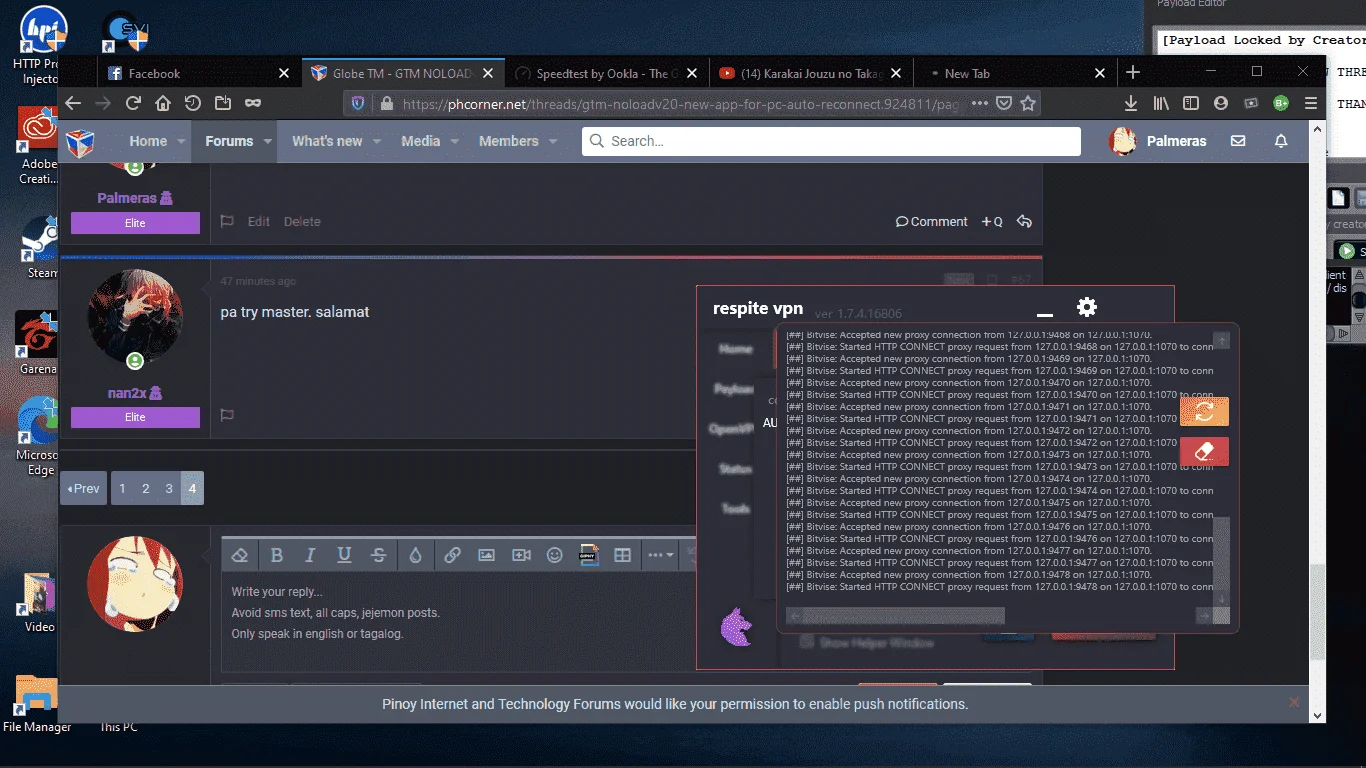Viewport: 1366px width, 768px height.
Task: Open the editor more options dropdown
Action: pos(661,555)
